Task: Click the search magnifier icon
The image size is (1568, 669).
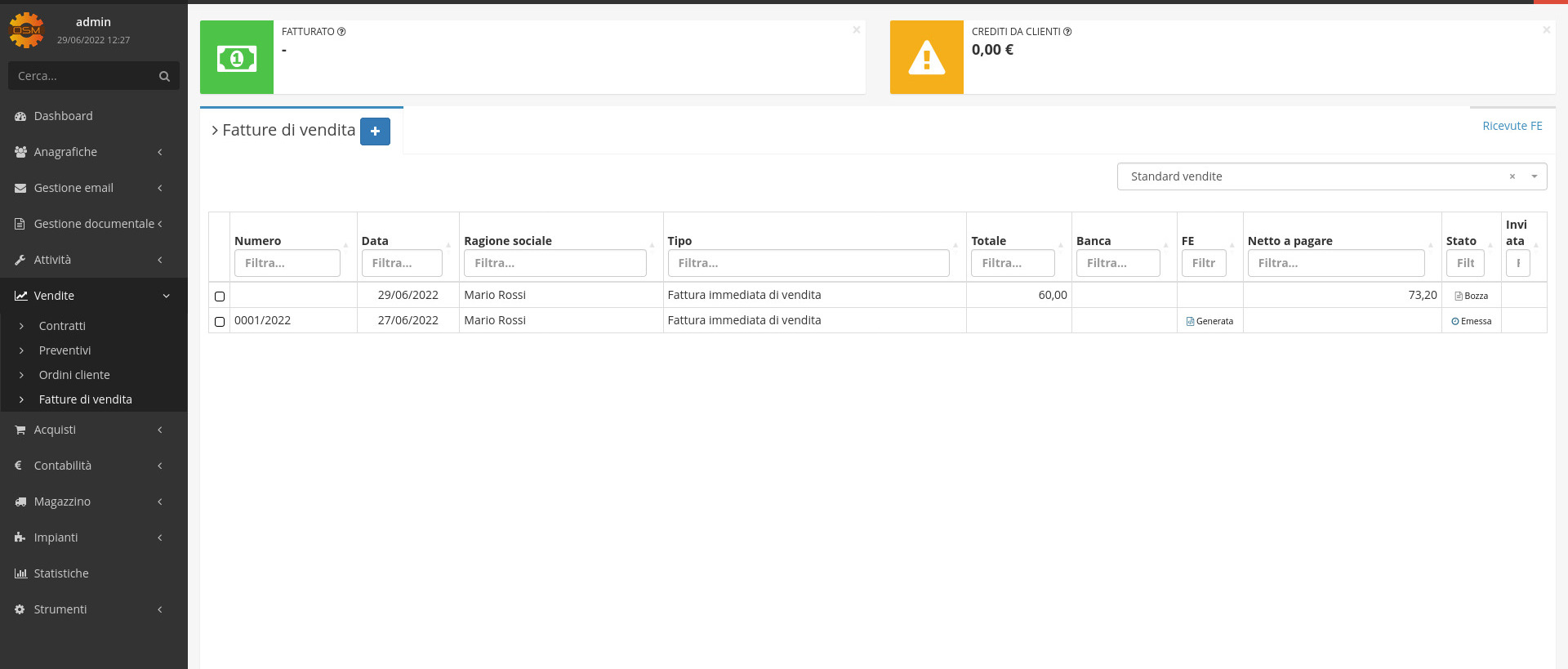Action: click(164, 76)
